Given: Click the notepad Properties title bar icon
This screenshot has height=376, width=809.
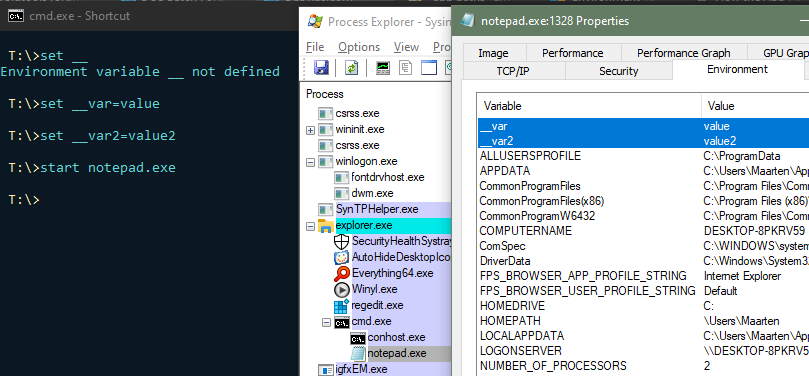Looking at the screenshot, I should [x=467, y=21].
